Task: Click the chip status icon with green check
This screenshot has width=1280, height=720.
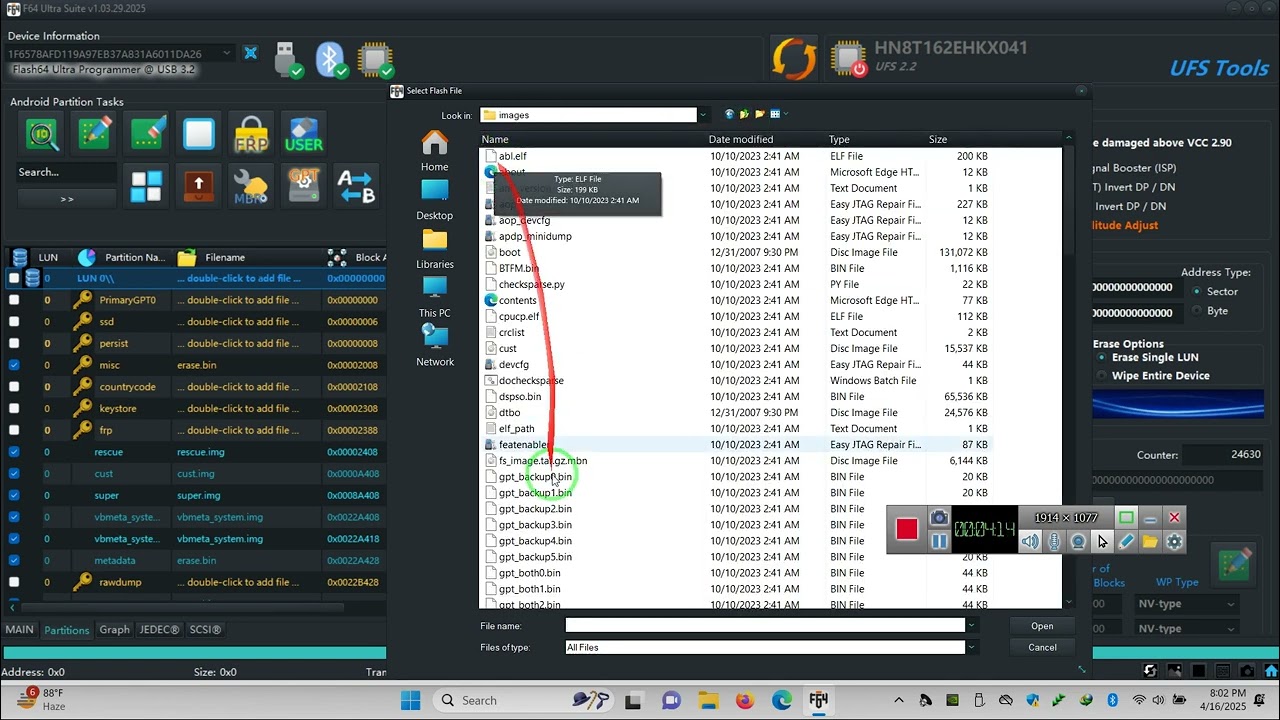Action: point(375,59)
